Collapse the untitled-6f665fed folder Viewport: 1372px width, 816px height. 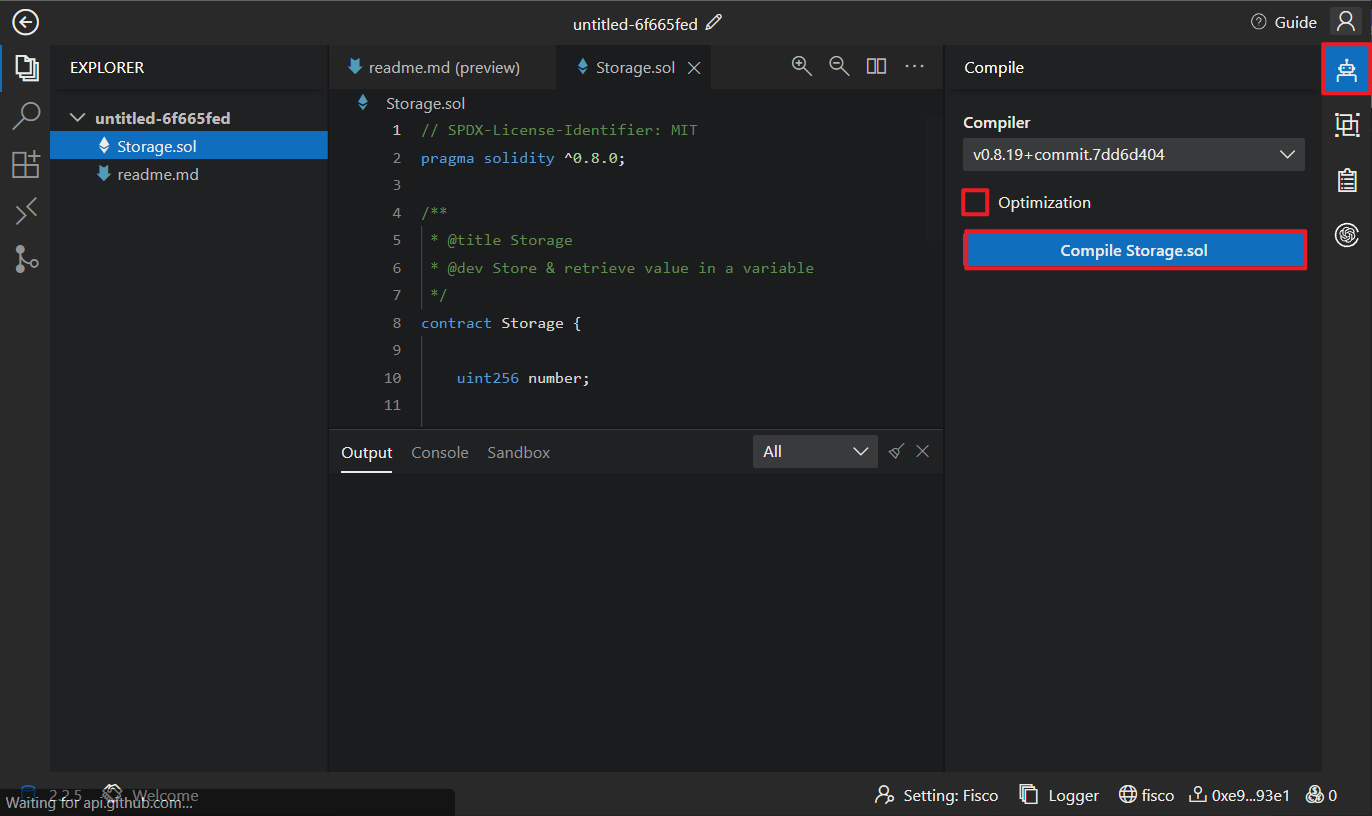click(77, 118)
